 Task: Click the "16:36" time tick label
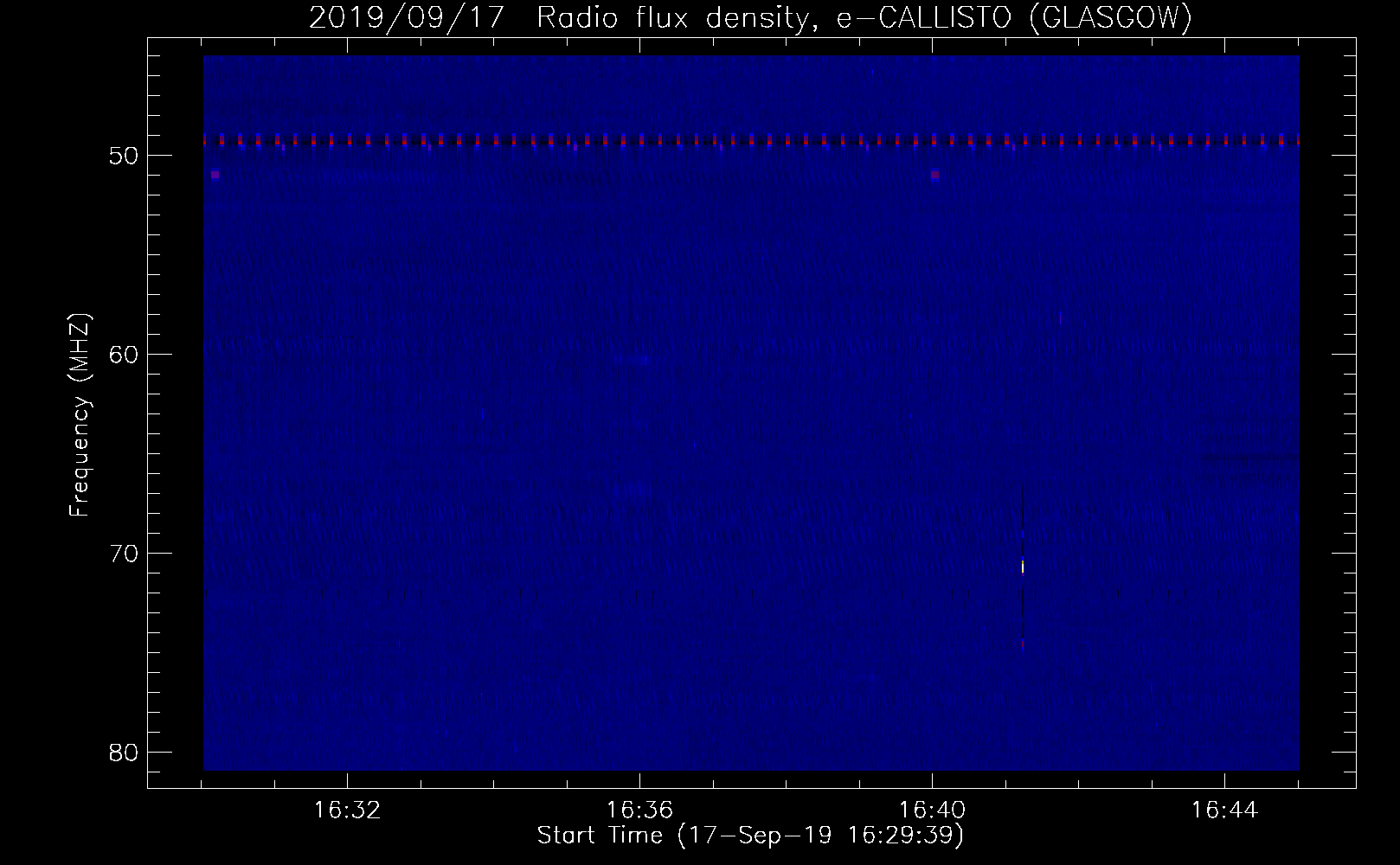click(x=639, y=811)
